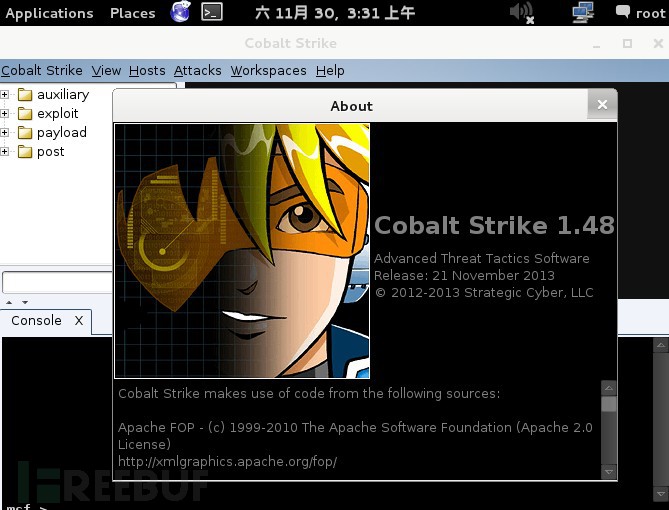Click the Advanced Threat Tactics Software line

tap(482, 258)
